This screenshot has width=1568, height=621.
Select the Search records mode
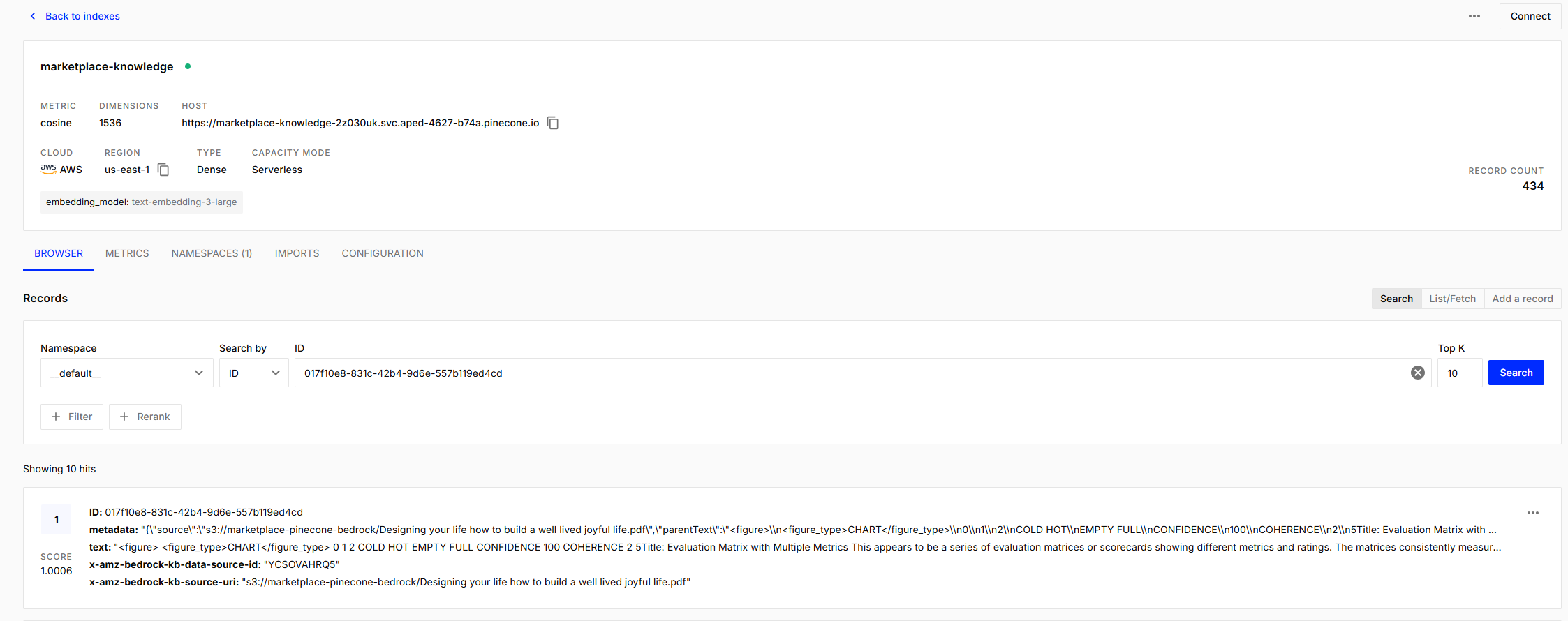(x=1396, y=298)
